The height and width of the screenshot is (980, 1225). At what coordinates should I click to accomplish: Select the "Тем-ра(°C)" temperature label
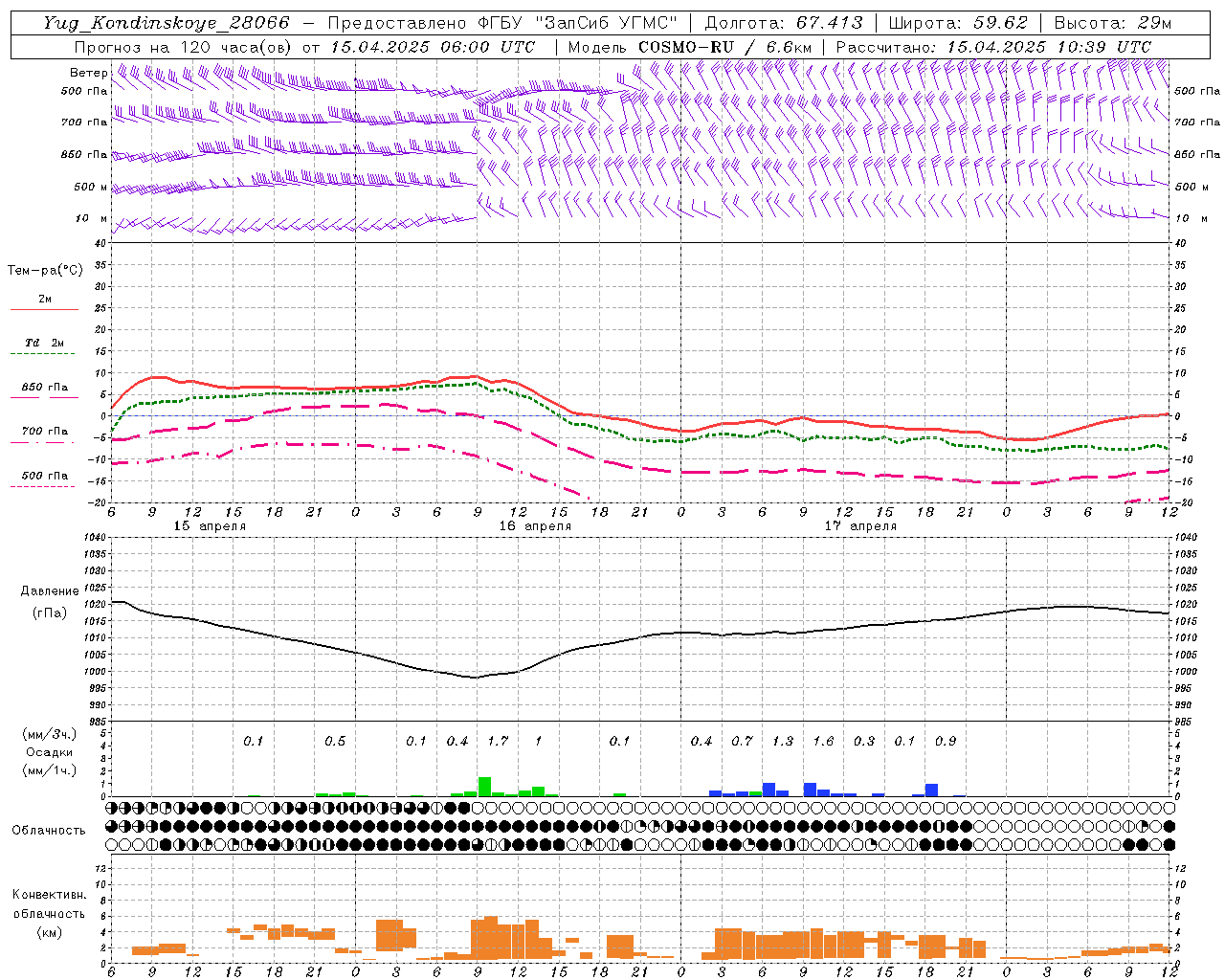(45, 271)
